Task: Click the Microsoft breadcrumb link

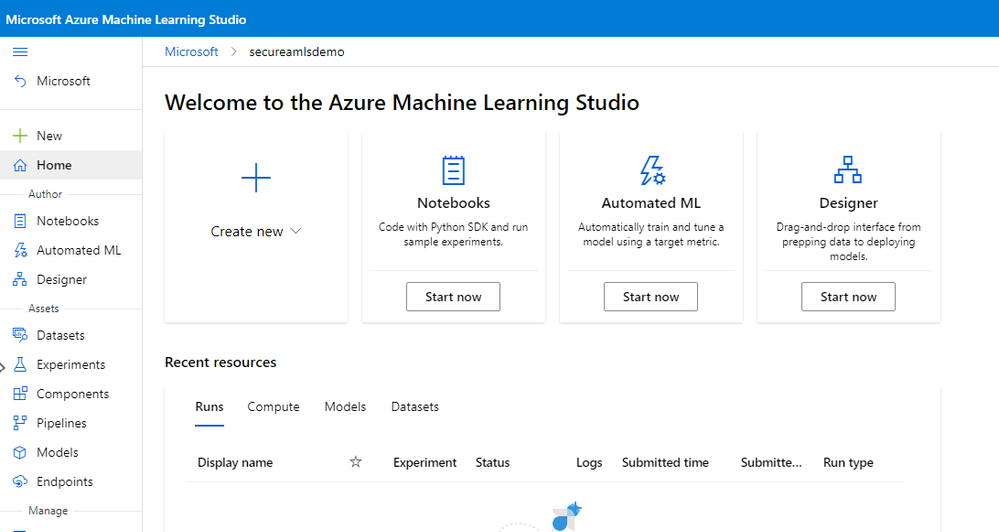Action: pyautogui.click(x=191, y=52)
